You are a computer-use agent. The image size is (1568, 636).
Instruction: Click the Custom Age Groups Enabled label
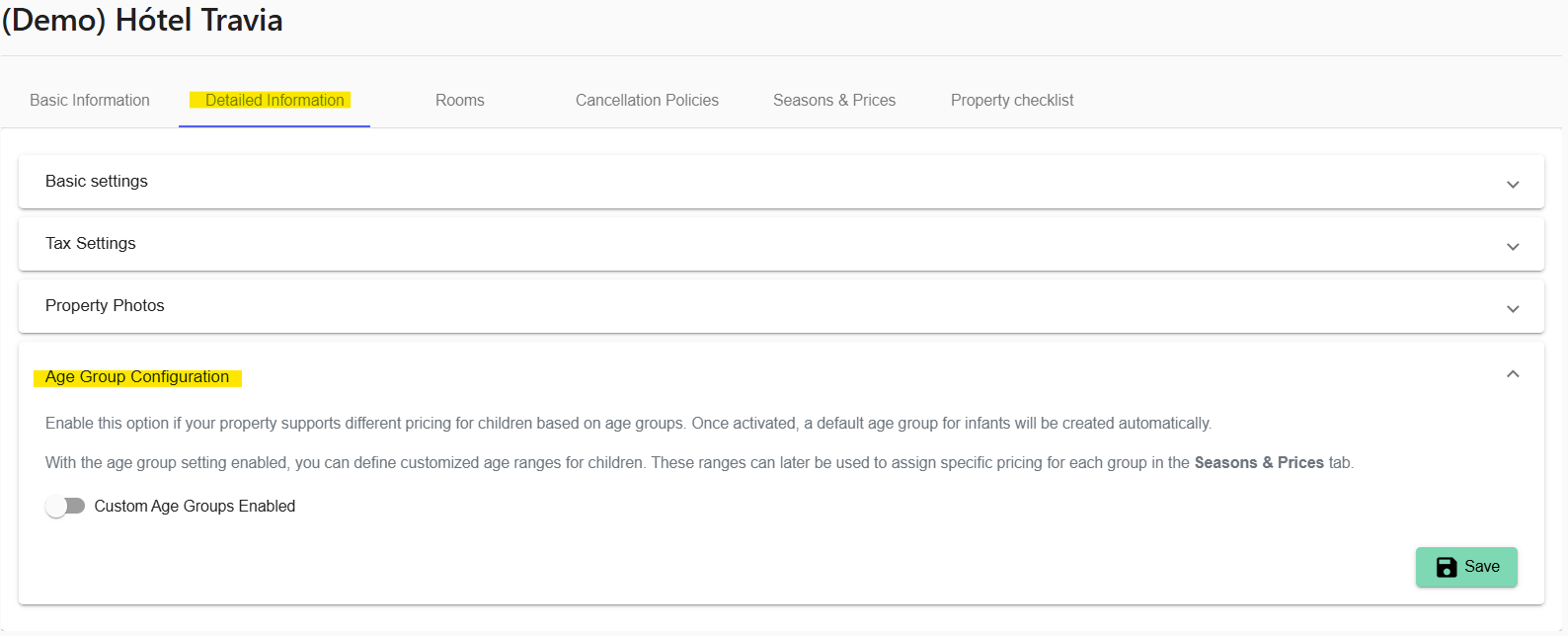(x=195, y=507)
